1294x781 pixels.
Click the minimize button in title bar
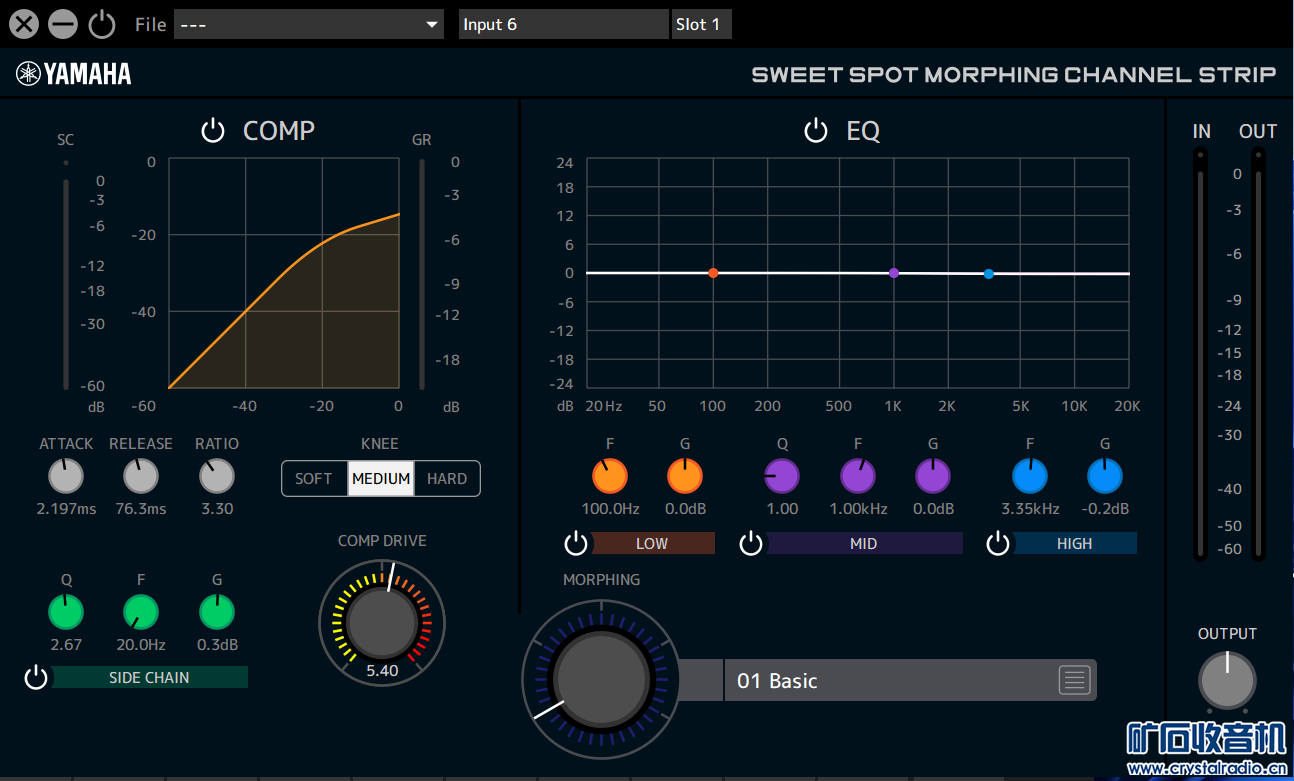tap(63, 24)
